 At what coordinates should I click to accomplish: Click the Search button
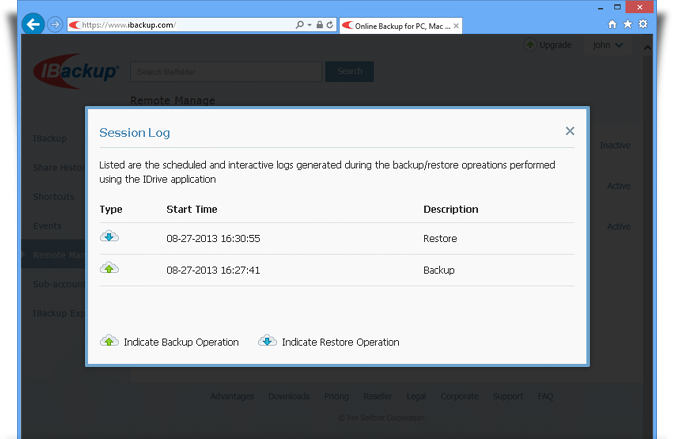click(349, 71)
